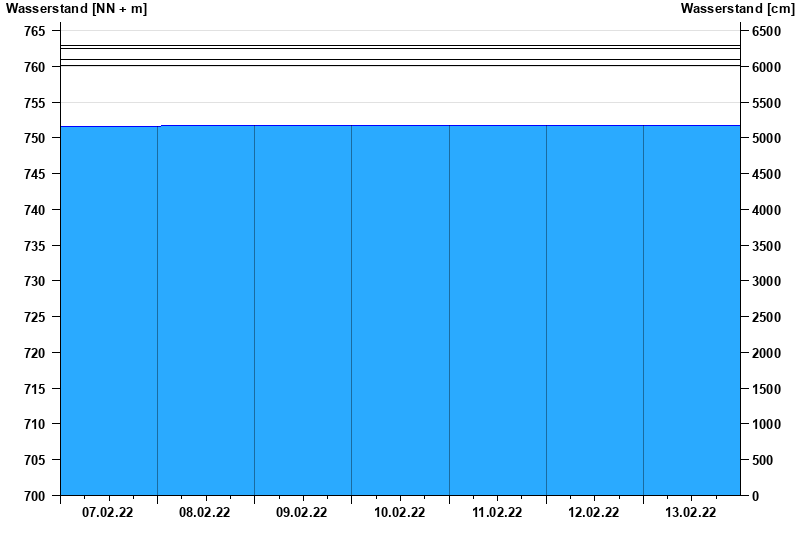The height and width of the screenshot is (550, 800).
Task: Click the 12.02.22 date label
Action: pos(594,513)
